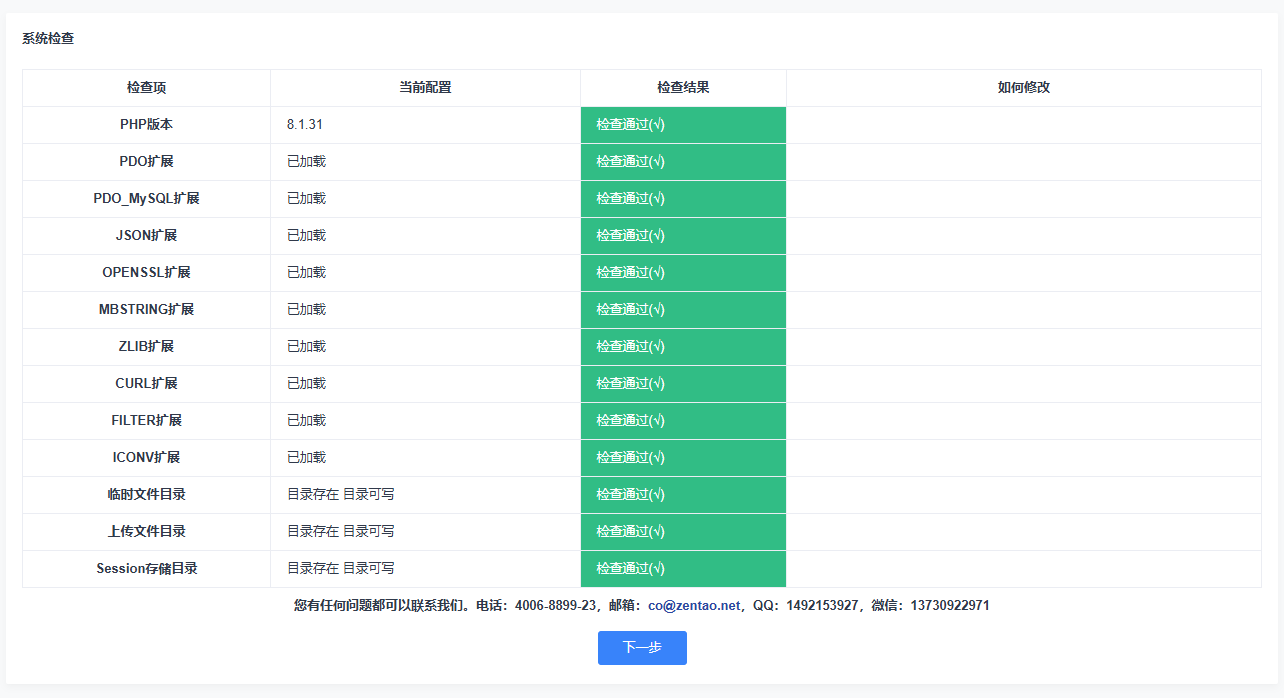Select the OPENSSL扩展 row label

146,273
